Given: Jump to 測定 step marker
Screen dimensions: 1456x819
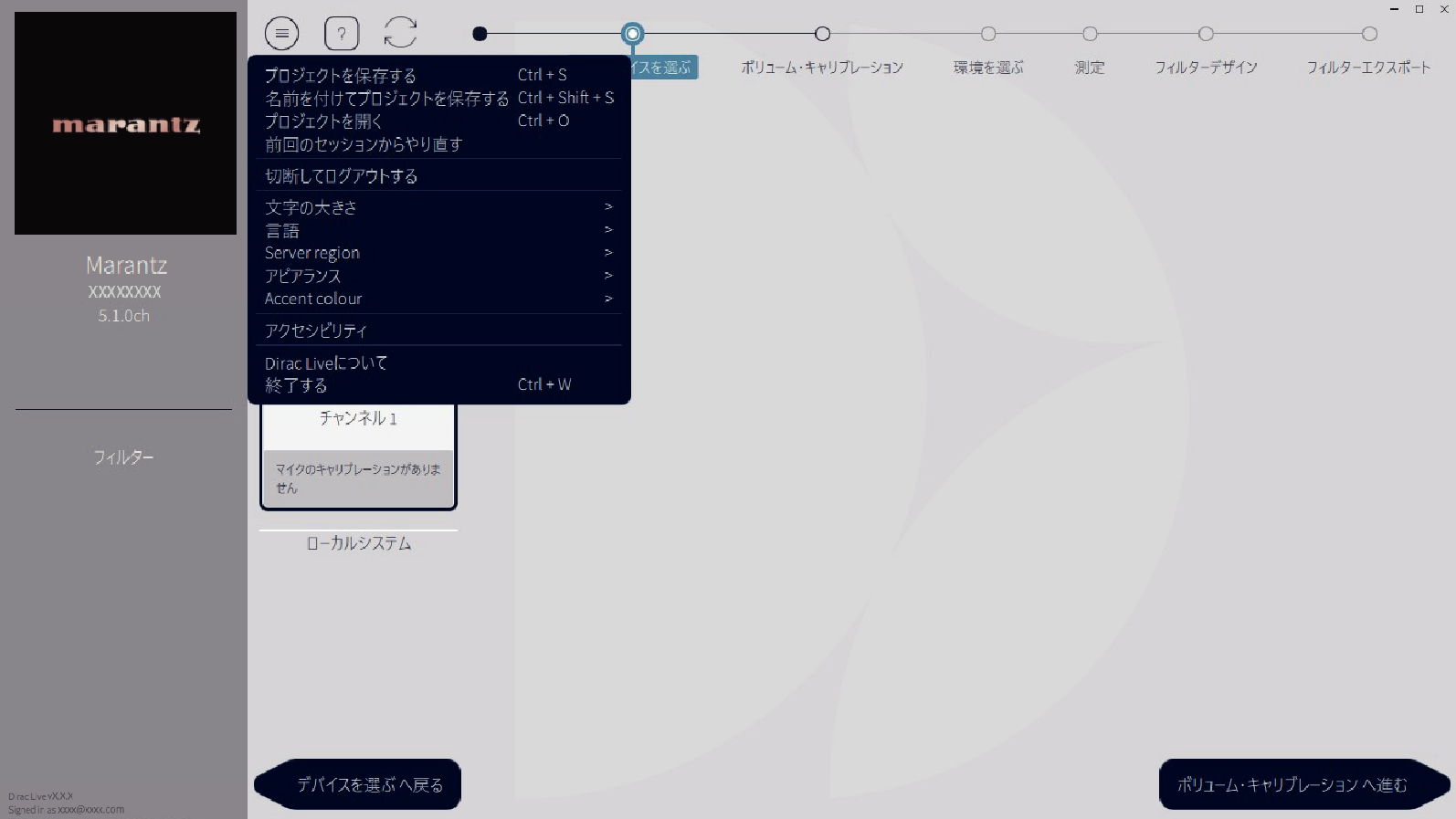Looking at the screenshot, I should point(1090,34).
